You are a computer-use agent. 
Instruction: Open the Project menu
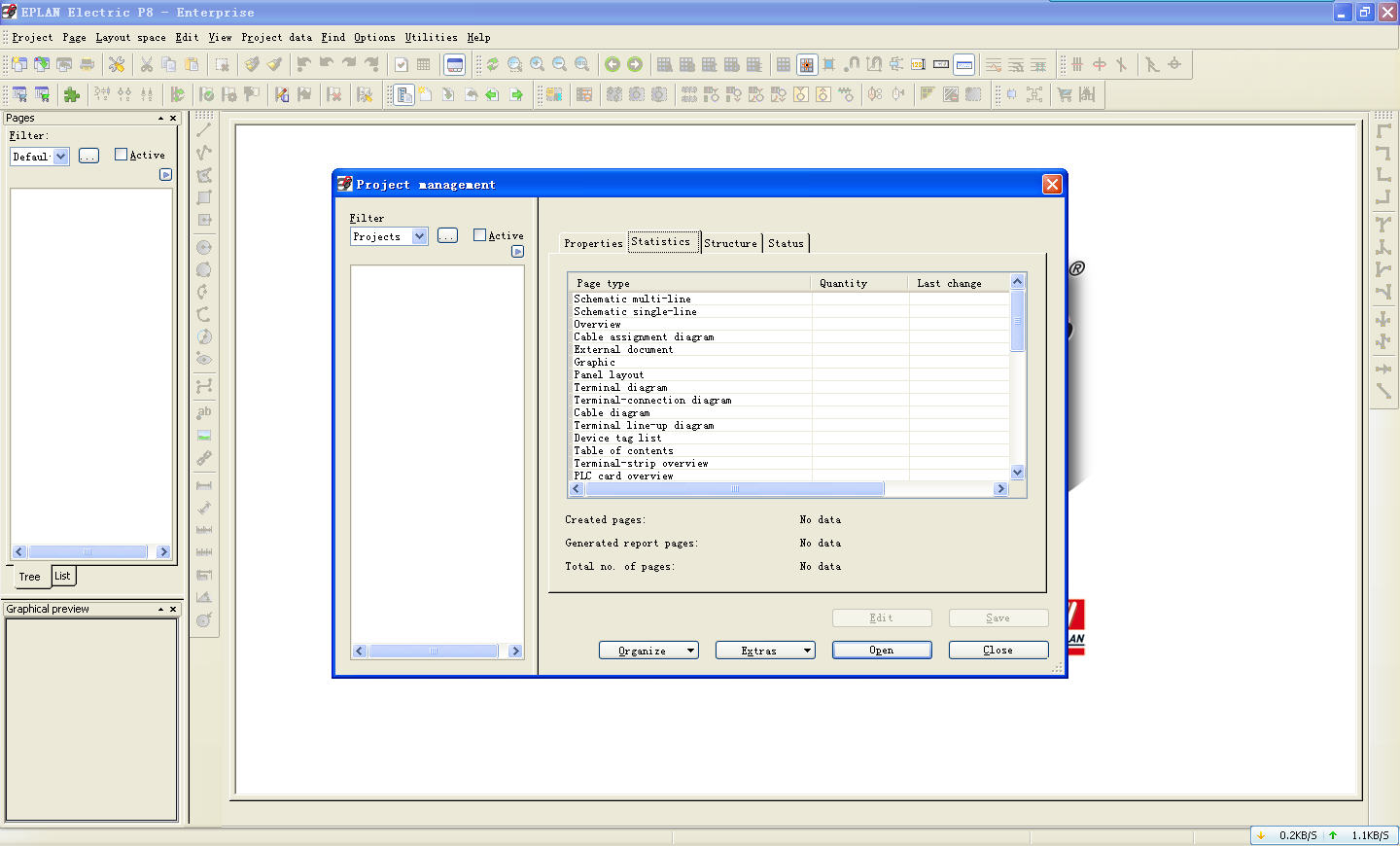point(32,38)
